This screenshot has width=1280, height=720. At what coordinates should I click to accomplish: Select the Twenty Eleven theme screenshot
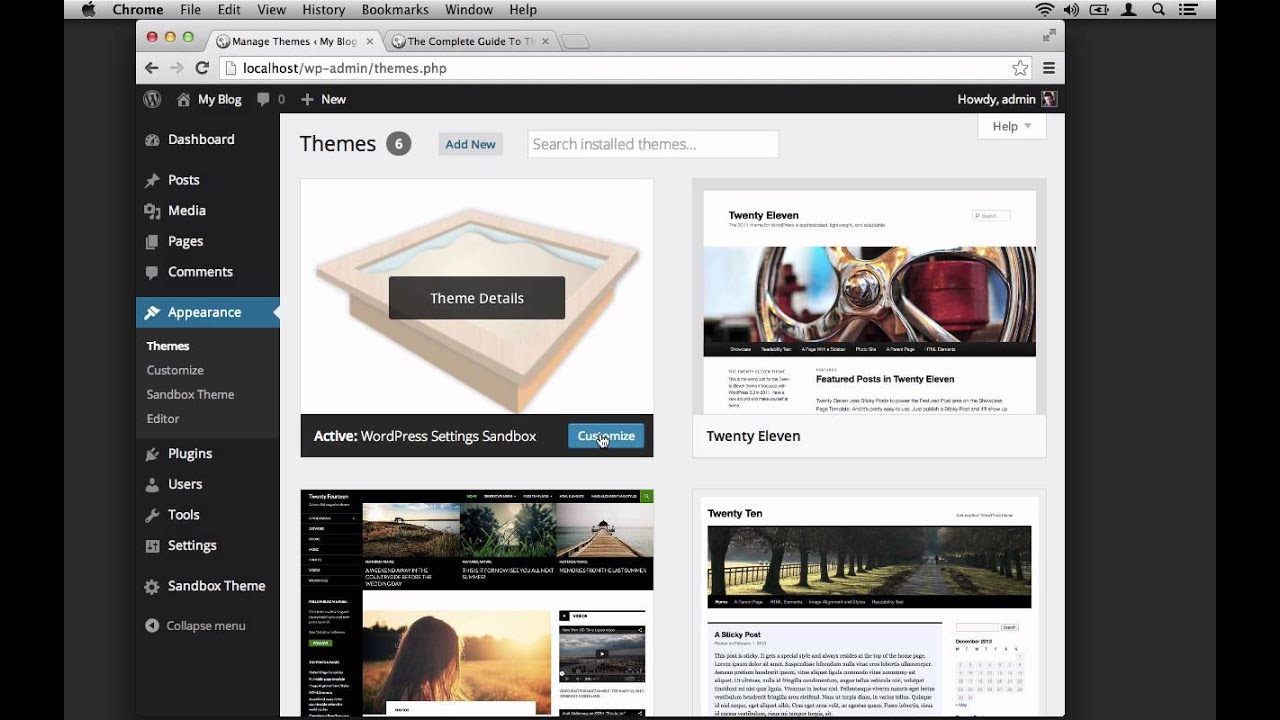869,297
